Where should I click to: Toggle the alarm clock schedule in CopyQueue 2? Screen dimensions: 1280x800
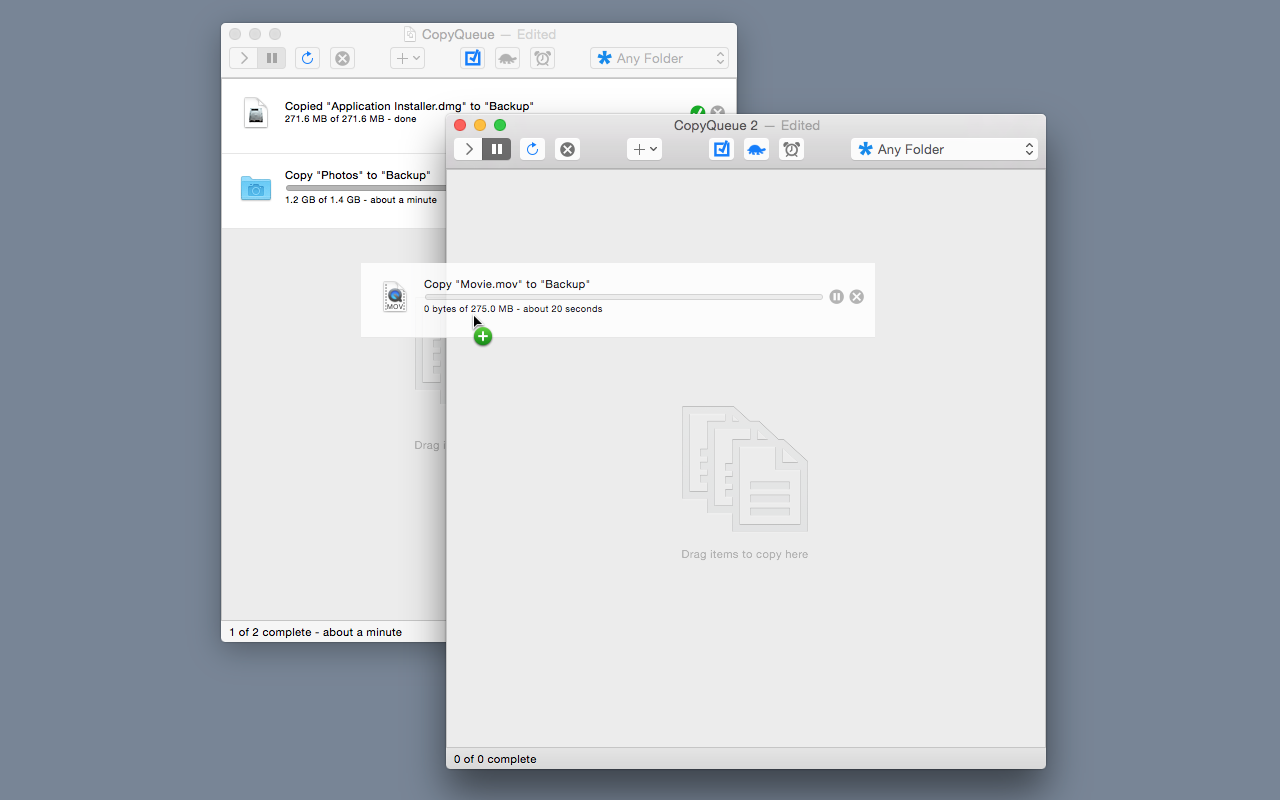[x=791, y=149]
